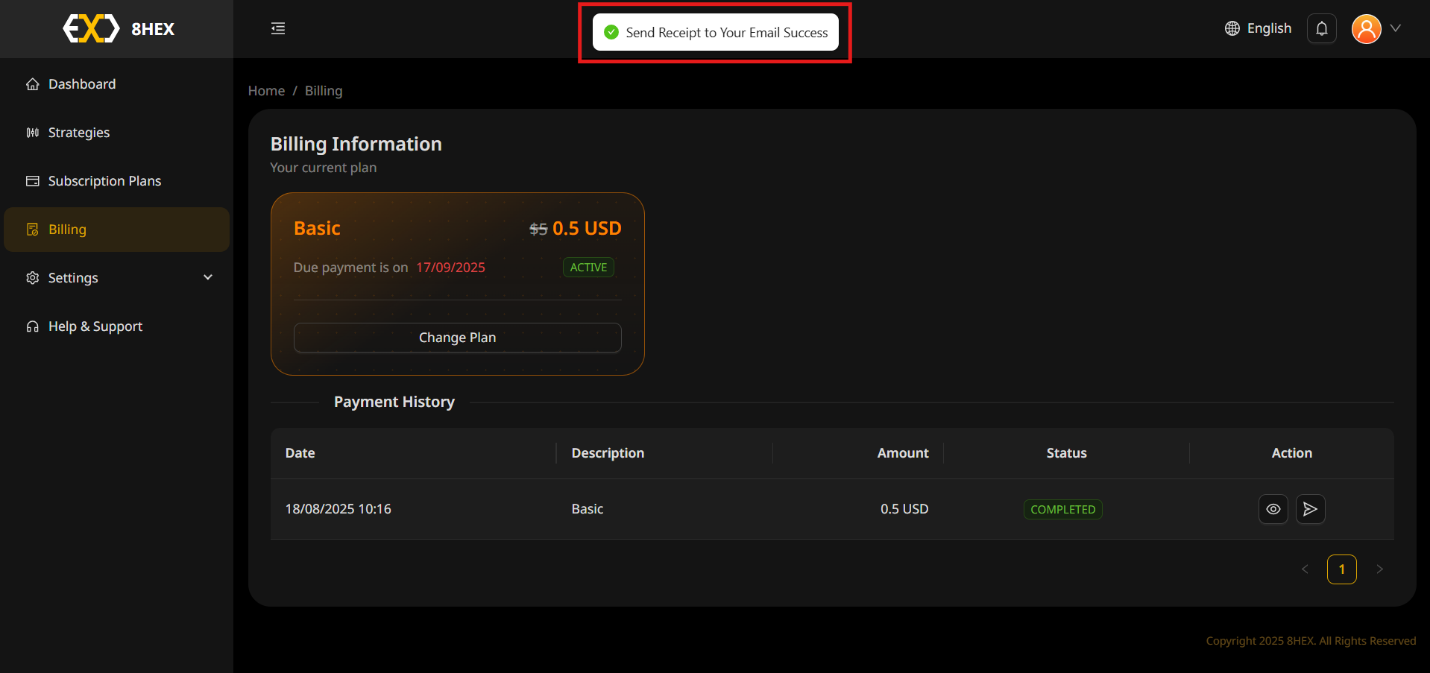Click the Change Plan button
The width and height of the screenshot is (1430, 673).
coord(457,337)
